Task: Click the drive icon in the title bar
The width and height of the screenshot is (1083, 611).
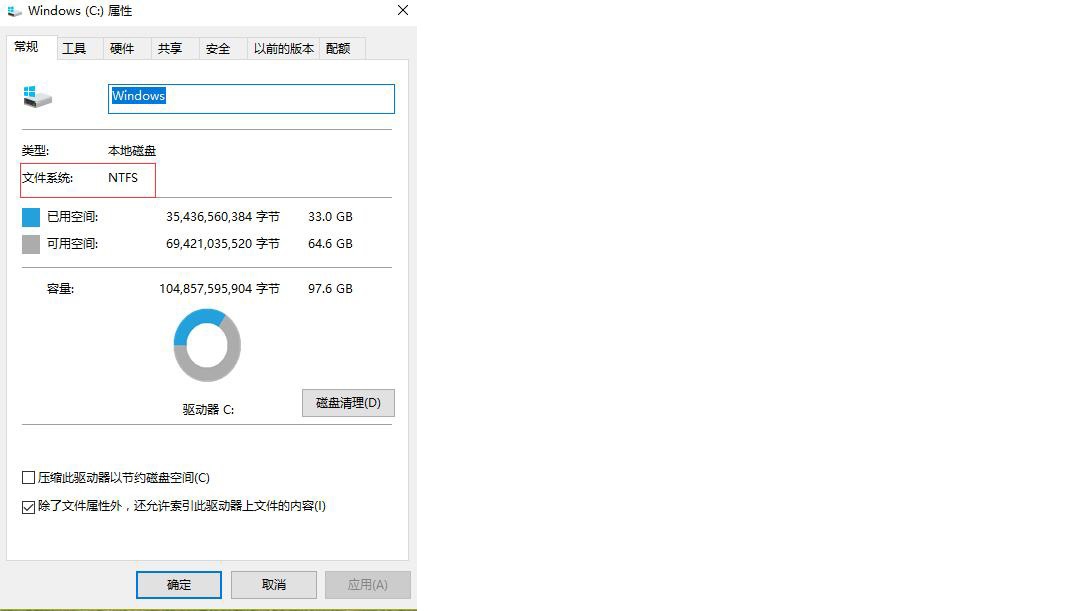Action: click(14, 11)
